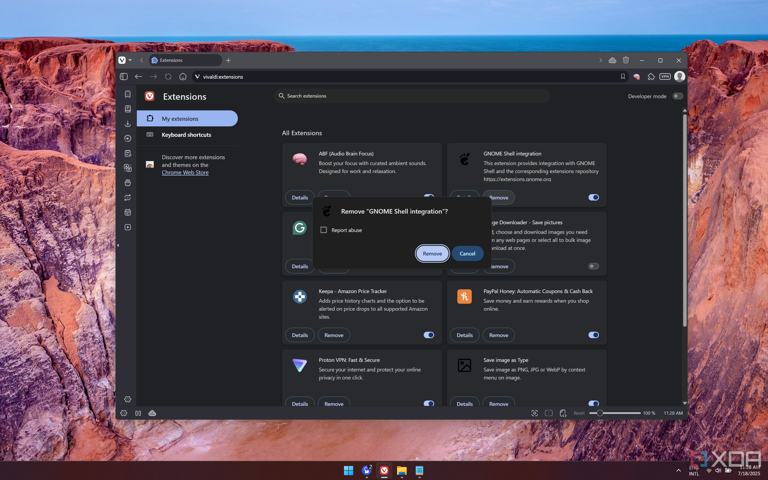Click the page zoom slider
This screenshot has width=768, height=480.
coord(615,413)
